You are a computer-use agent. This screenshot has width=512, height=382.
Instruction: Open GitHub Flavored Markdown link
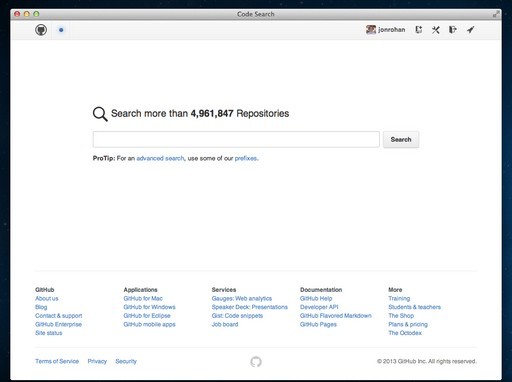point(336,316)
